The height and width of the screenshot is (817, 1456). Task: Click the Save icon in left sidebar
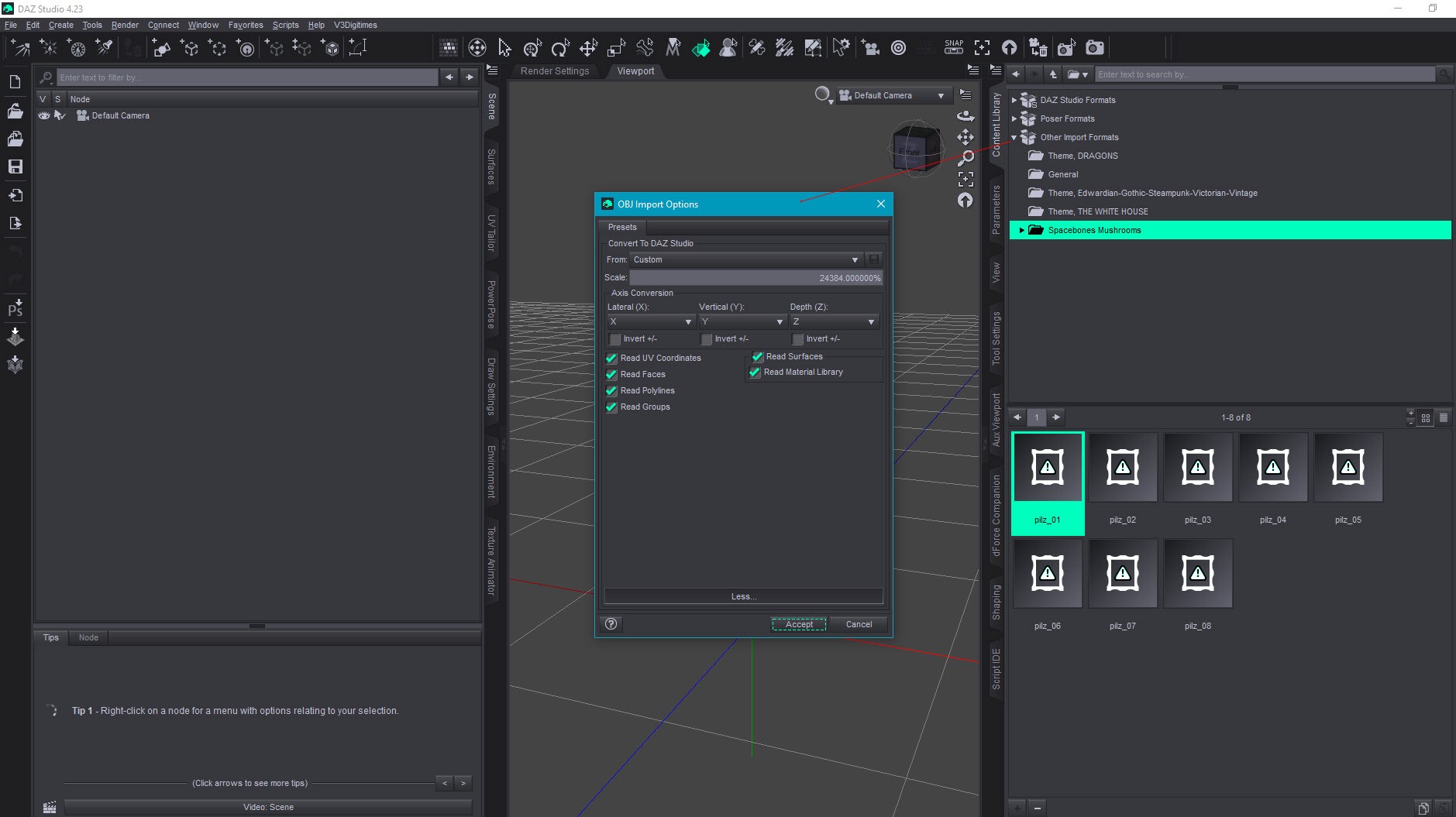point(15,166)
